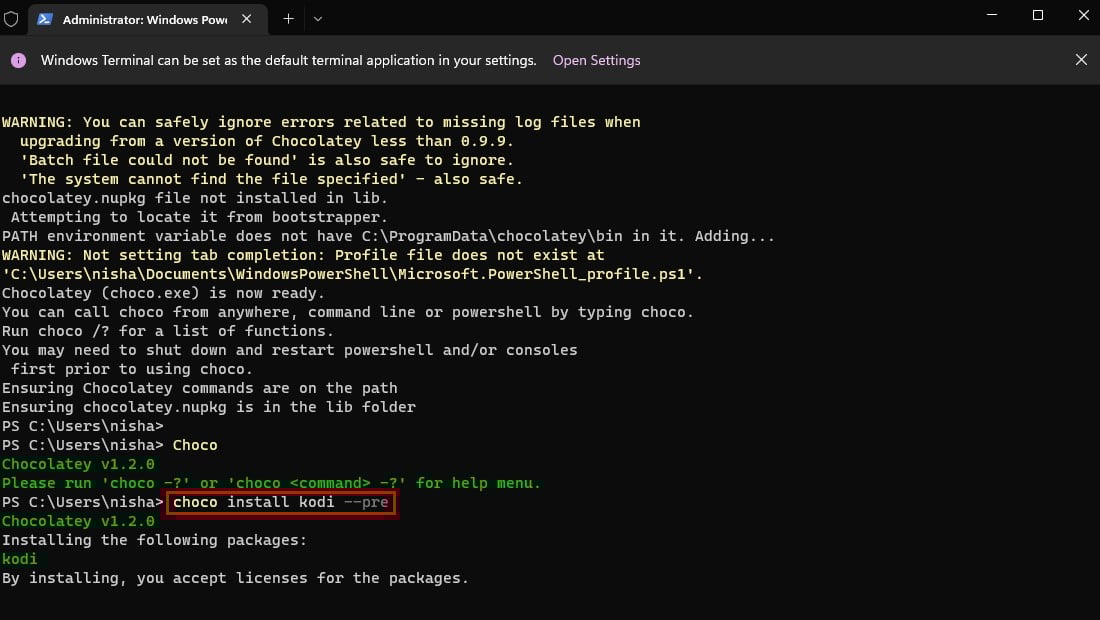
Task: Click the 'Run choco /?' help line
Action: 167,331
